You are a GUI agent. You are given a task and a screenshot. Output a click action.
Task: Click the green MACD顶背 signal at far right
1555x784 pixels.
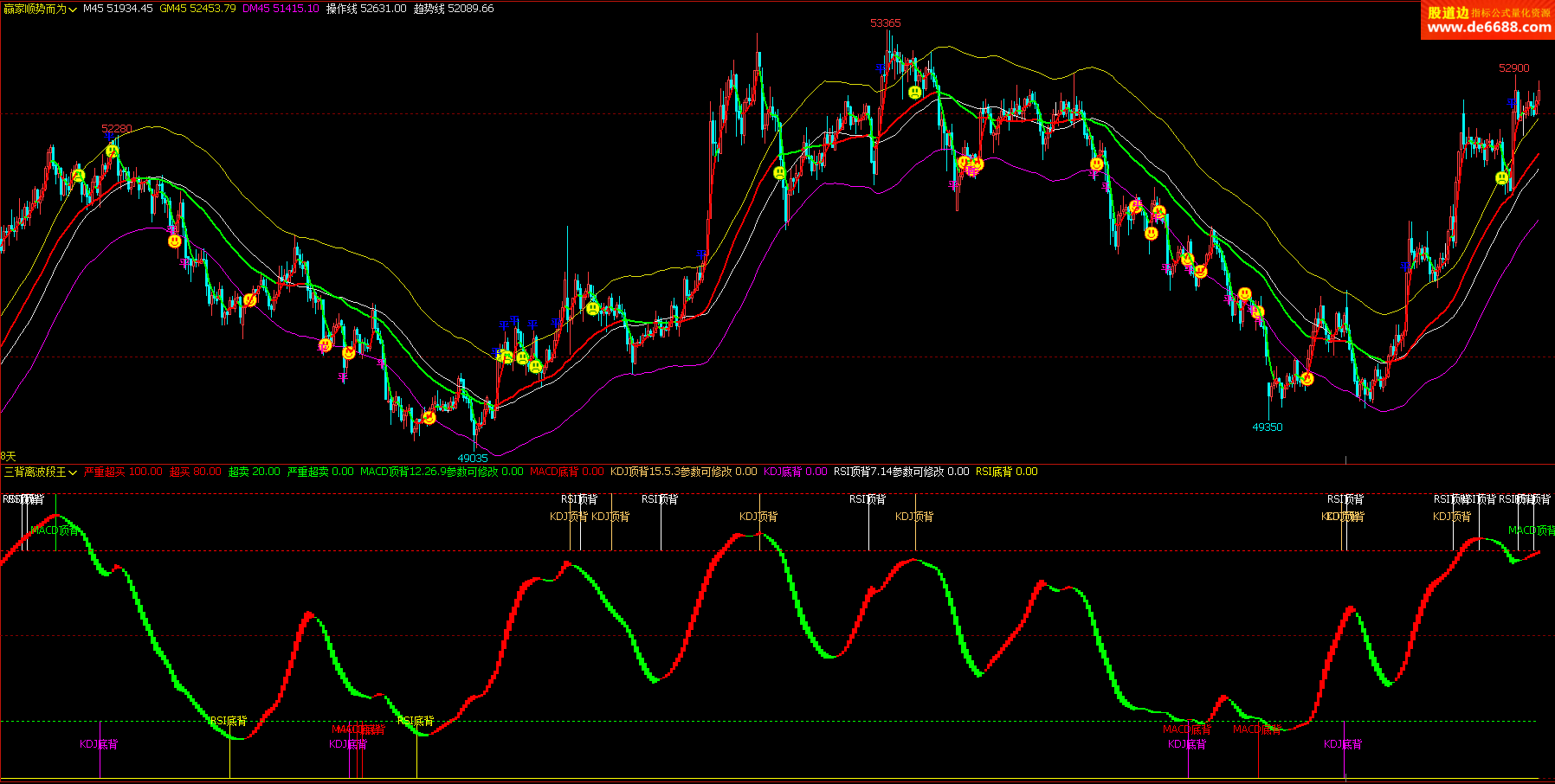1530,530
